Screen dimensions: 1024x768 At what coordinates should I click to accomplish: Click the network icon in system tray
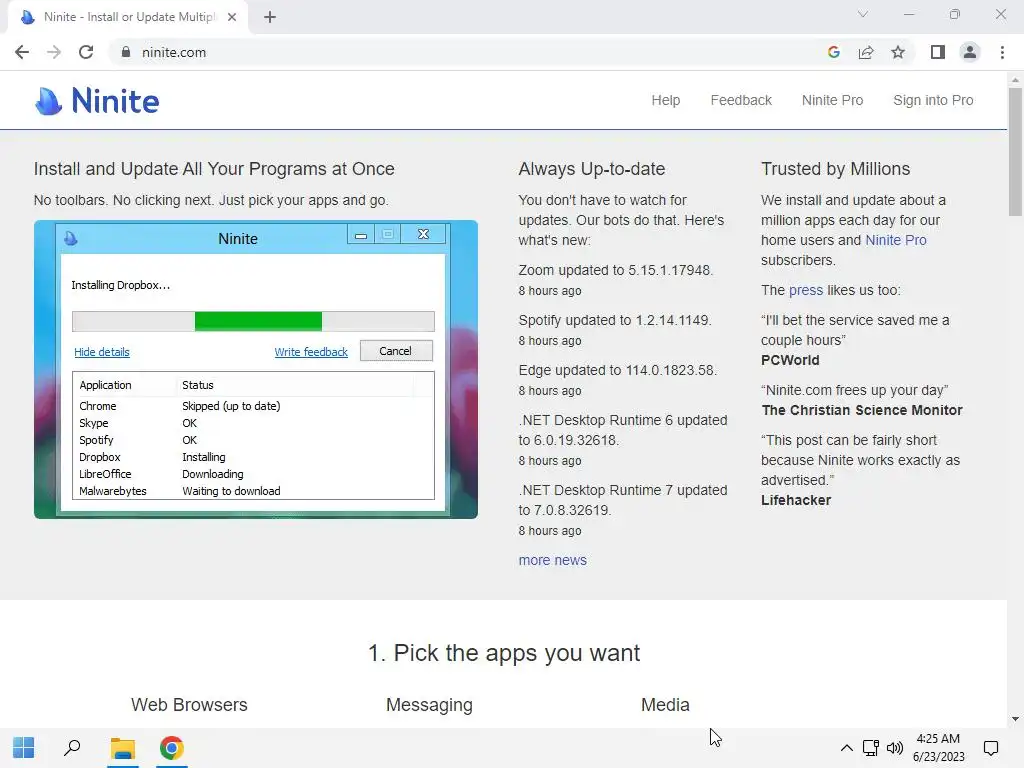coord(870,748)
